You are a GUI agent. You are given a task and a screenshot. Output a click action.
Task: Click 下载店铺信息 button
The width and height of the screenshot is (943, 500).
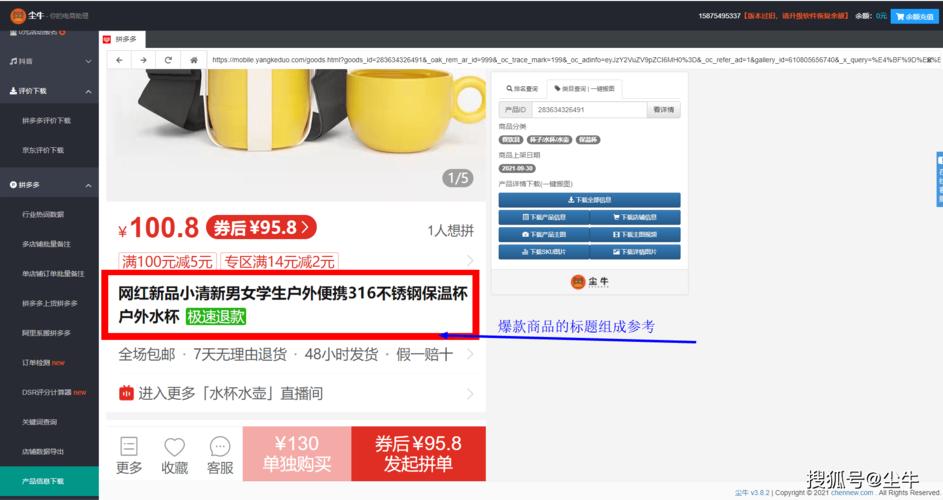[x=635, y=217]
